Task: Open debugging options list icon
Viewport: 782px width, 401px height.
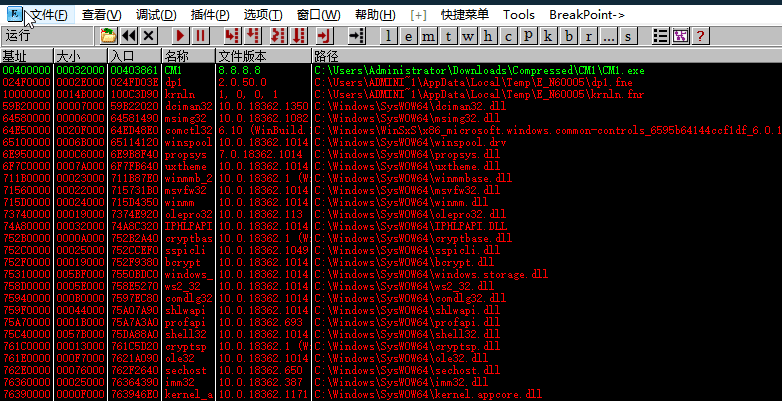Action: pyautogui.click(x=660, y=36)
